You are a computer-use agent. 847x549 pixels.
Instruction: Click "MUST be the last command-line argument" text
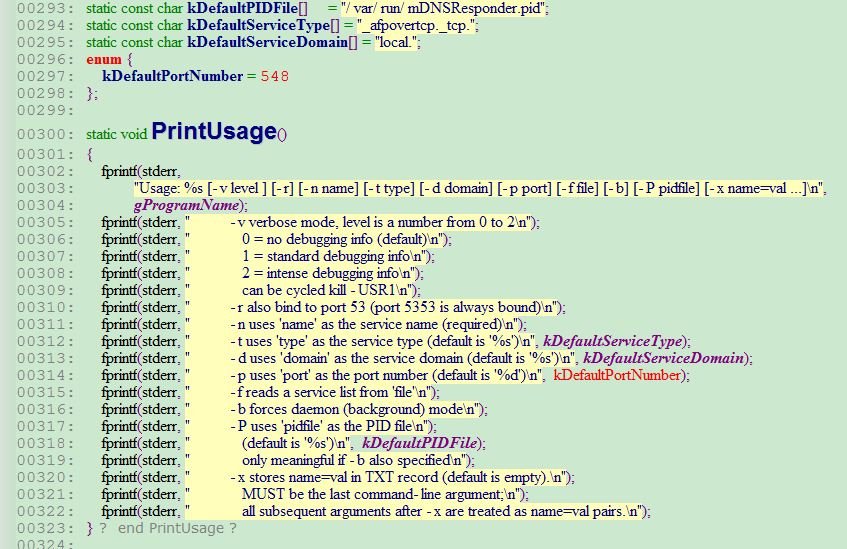(372, 494)
